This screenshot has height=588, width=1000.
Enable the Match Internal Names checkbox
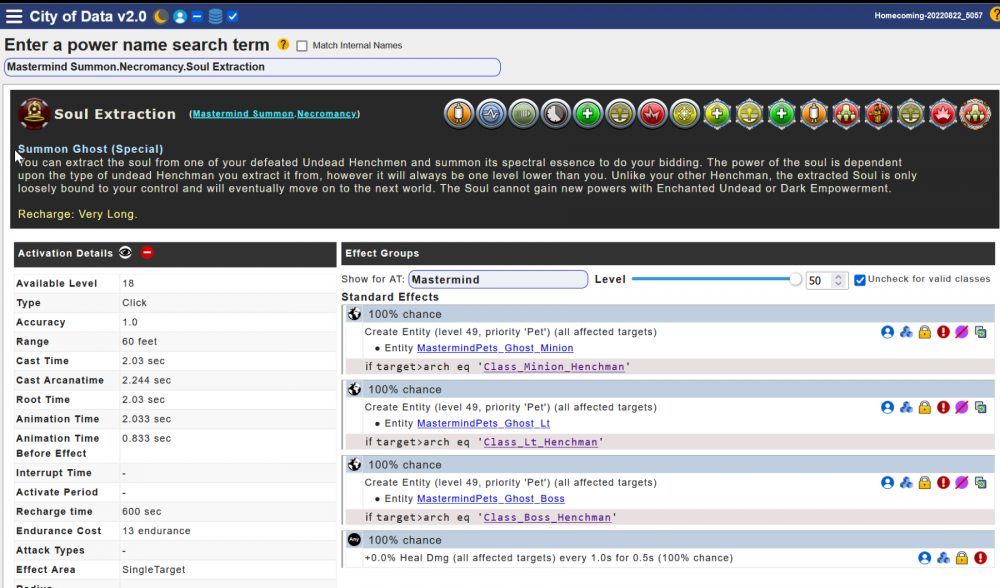(x=302, y=46)
